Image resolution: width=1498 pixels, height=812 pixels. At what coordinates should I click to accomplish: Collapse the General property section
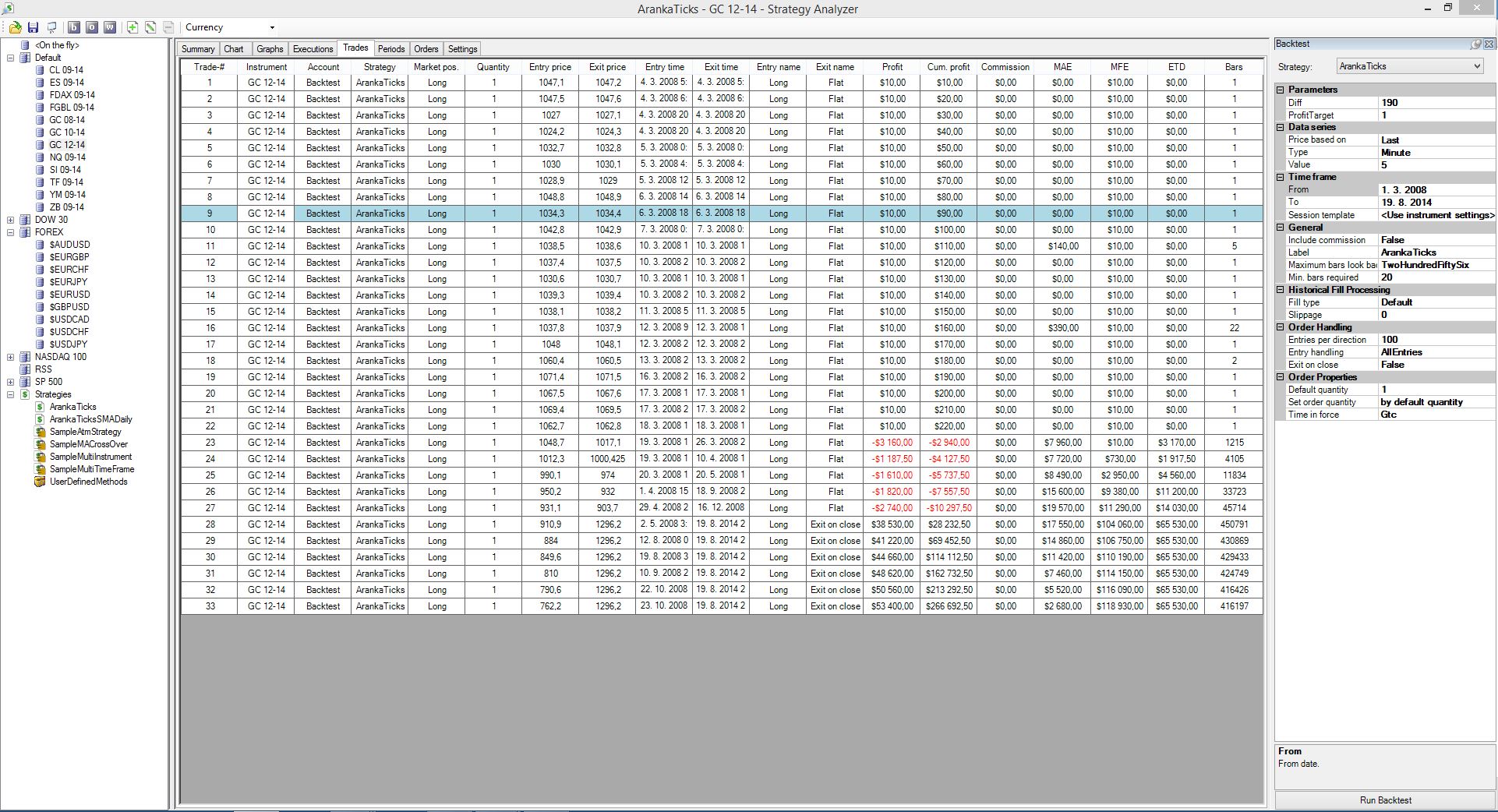1281,228
